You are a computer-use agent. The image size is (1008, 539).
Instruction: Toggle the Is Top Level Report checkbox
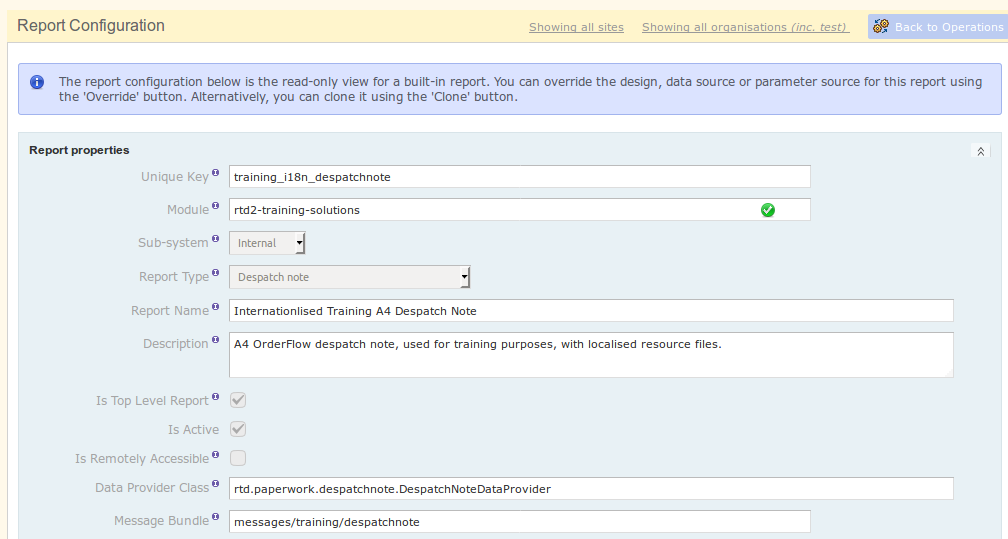point(238,400)
